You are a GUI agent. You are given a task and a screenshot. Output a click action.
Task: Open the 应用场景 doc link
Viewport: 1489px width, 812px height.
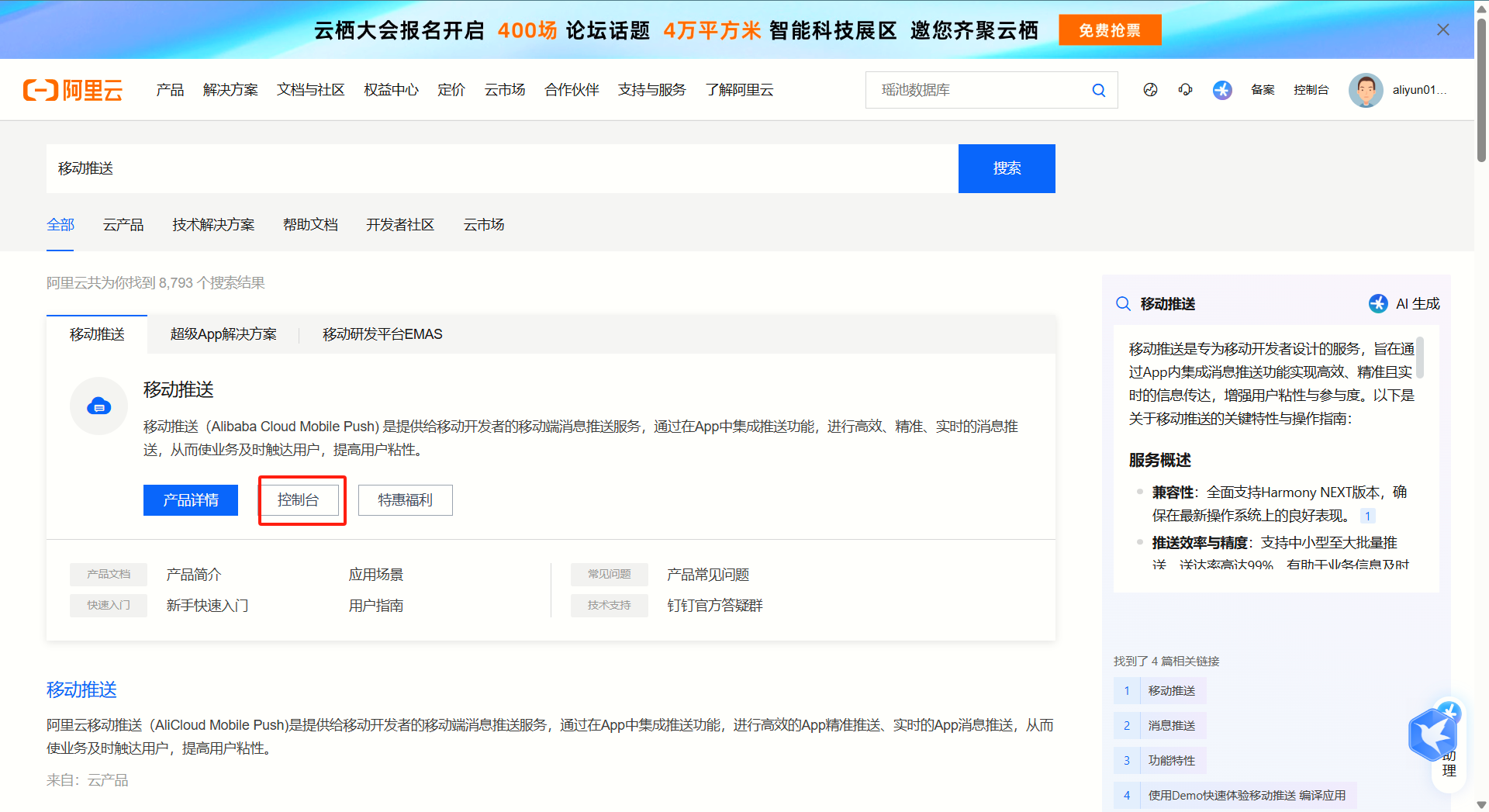point(376,575)
